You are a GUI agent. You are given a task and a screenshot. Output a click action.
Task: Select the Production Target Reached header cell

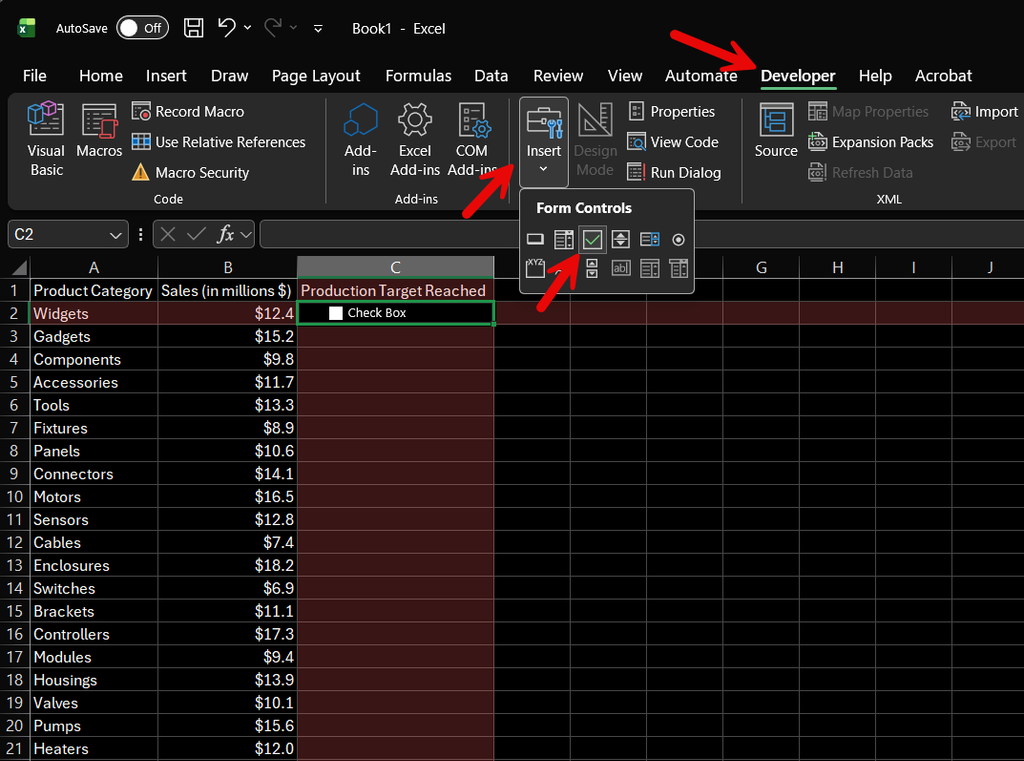coord(395,290)
